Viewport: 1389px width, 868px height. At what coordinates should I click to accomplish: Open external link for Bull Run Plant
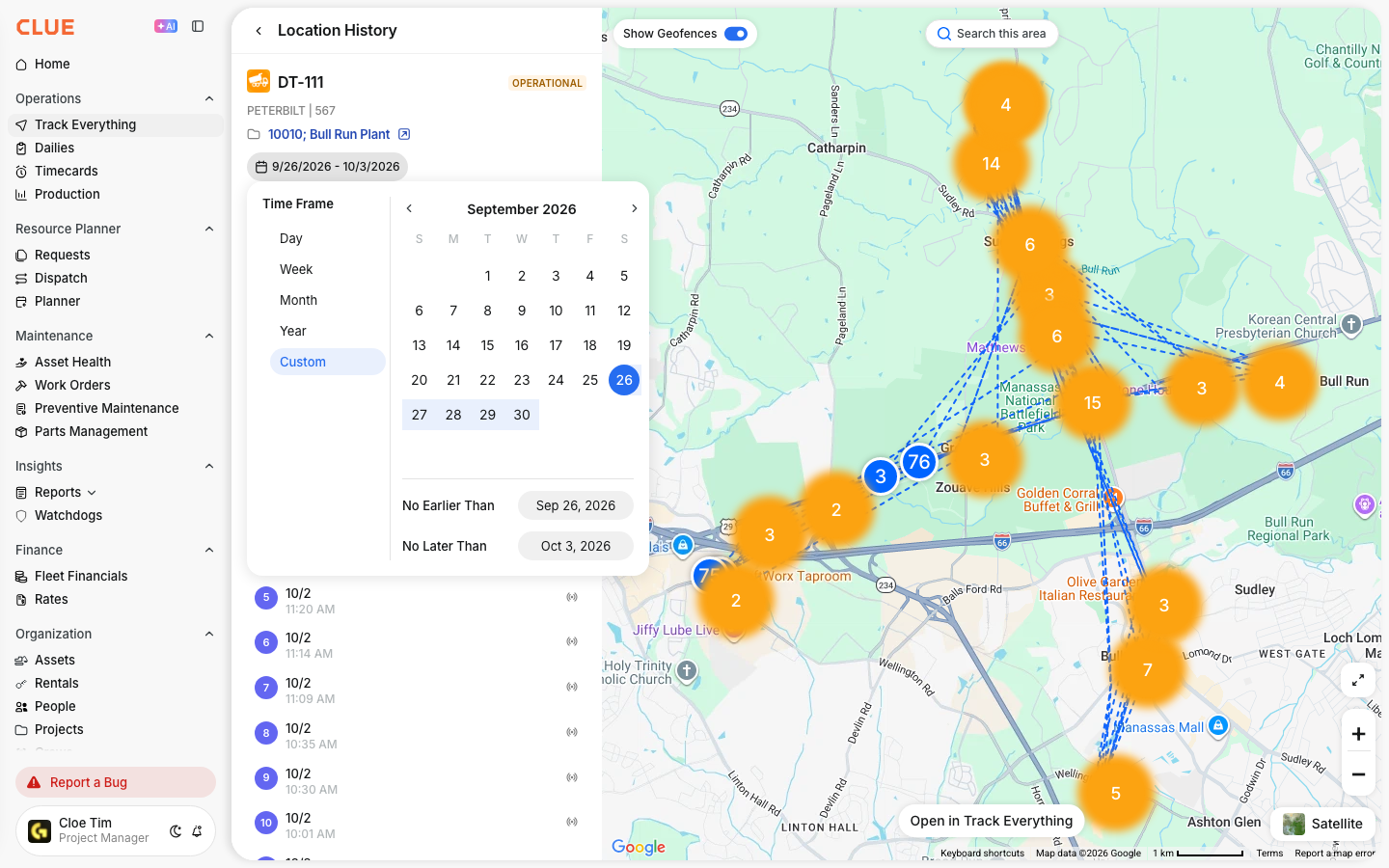tap(404, 134)
